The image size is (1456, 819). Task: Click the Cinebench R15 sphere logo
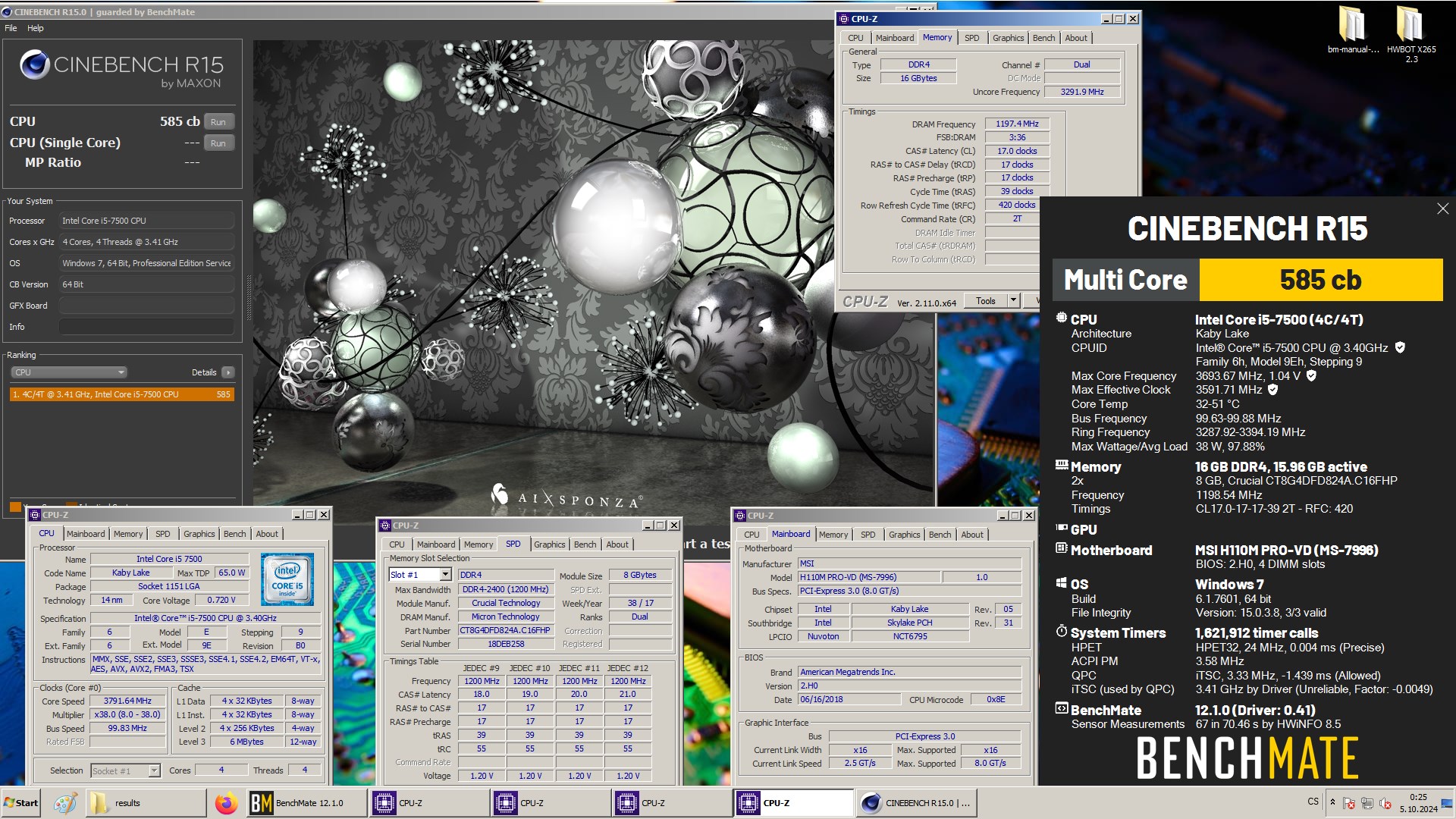[x=35, y=65]
